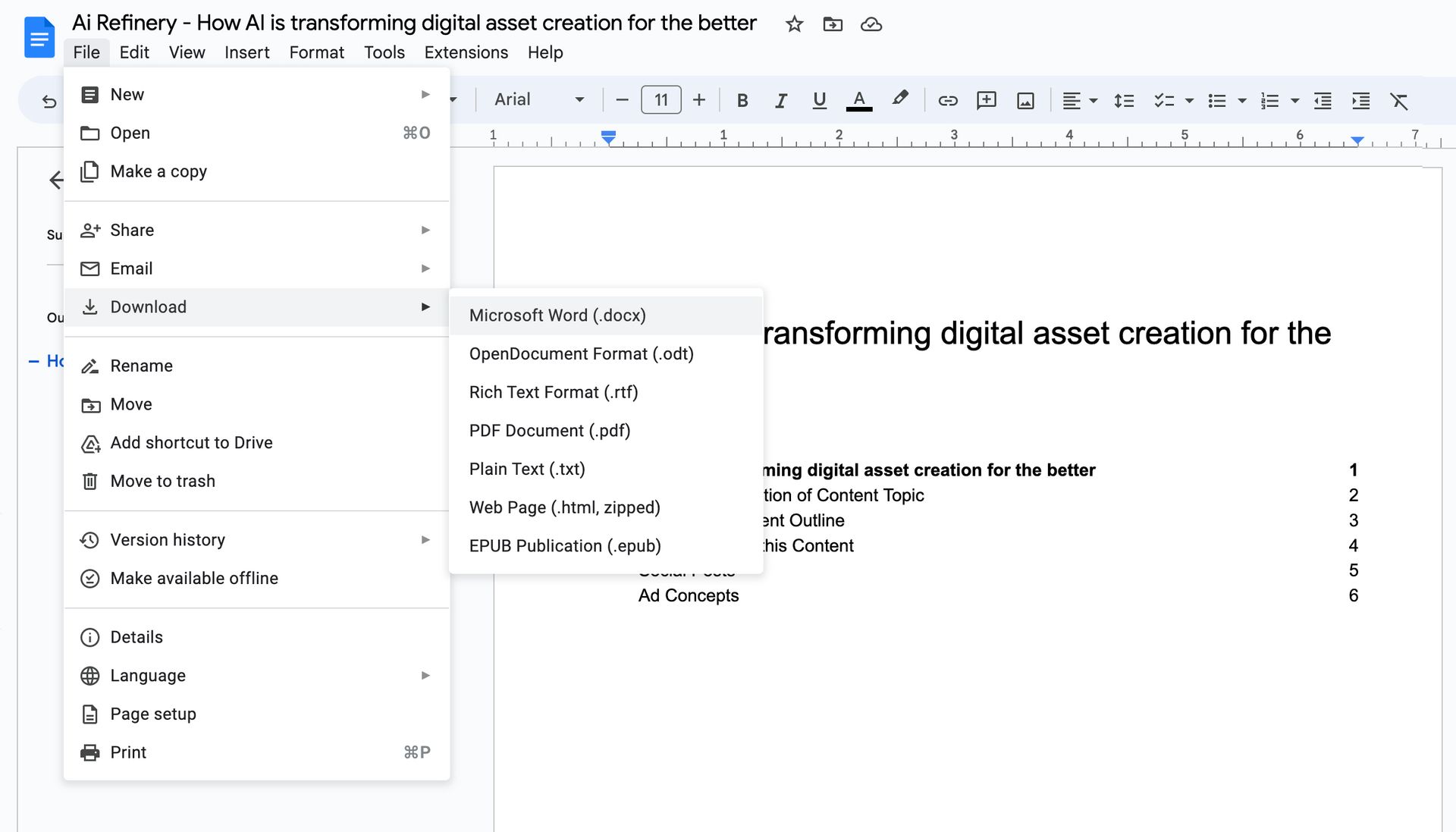Open the Extensions menu
The width and height of the screenshot is (1456, 832).
tap(466, 52)
